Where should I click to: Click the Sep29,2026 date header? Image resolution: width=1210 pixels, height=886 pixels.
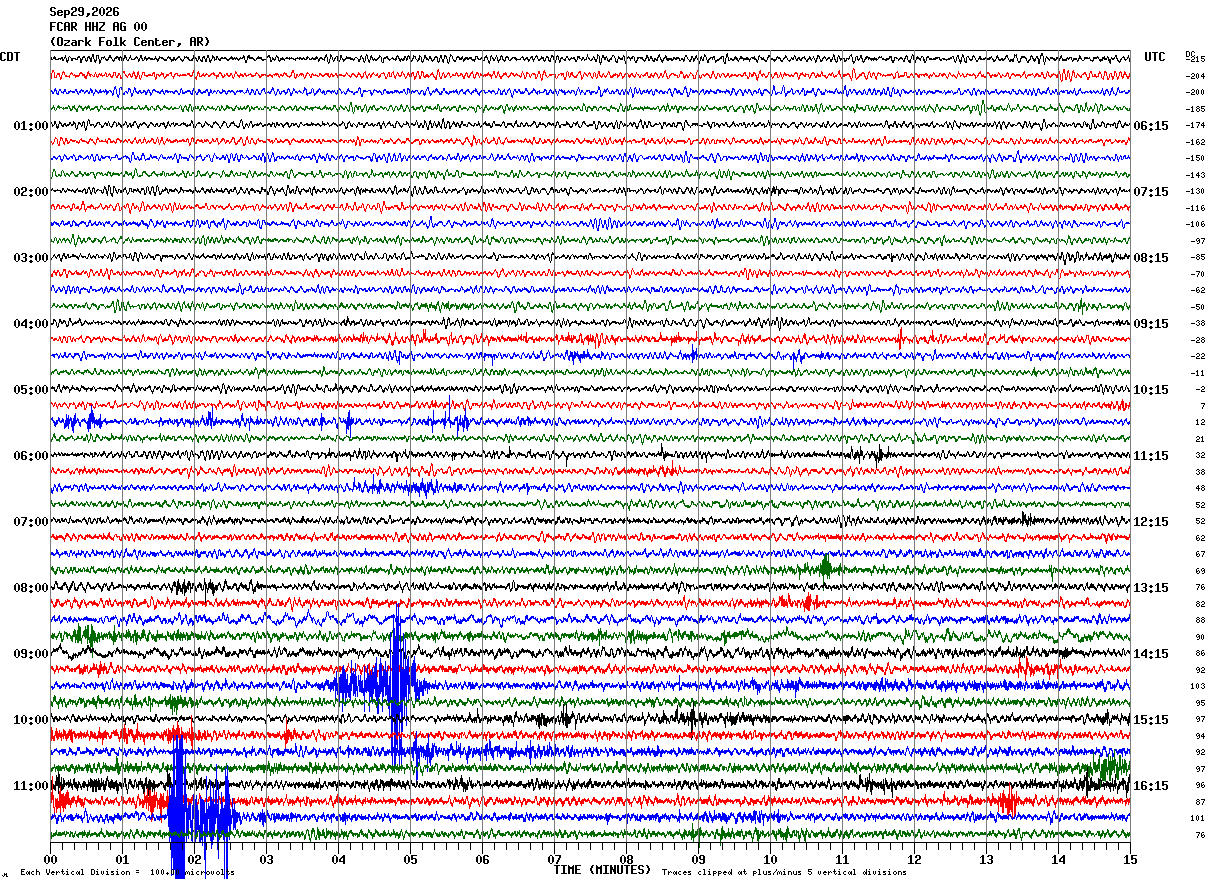tap(84, 12)
